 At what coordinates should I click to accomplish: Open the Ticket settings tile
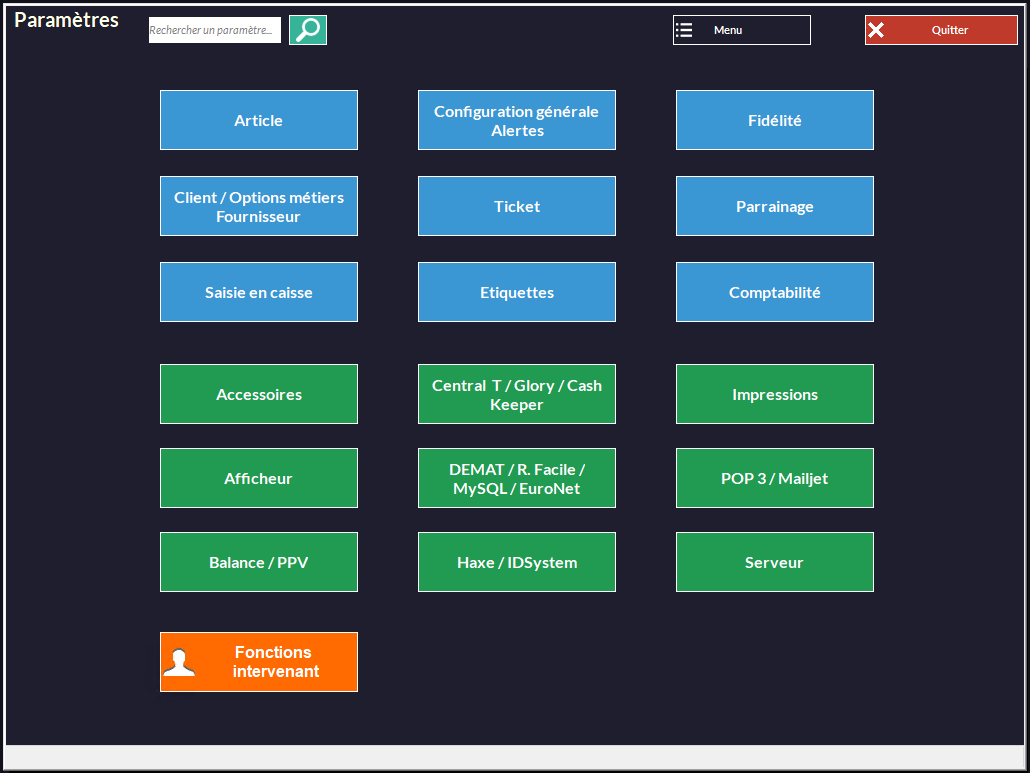517,206
